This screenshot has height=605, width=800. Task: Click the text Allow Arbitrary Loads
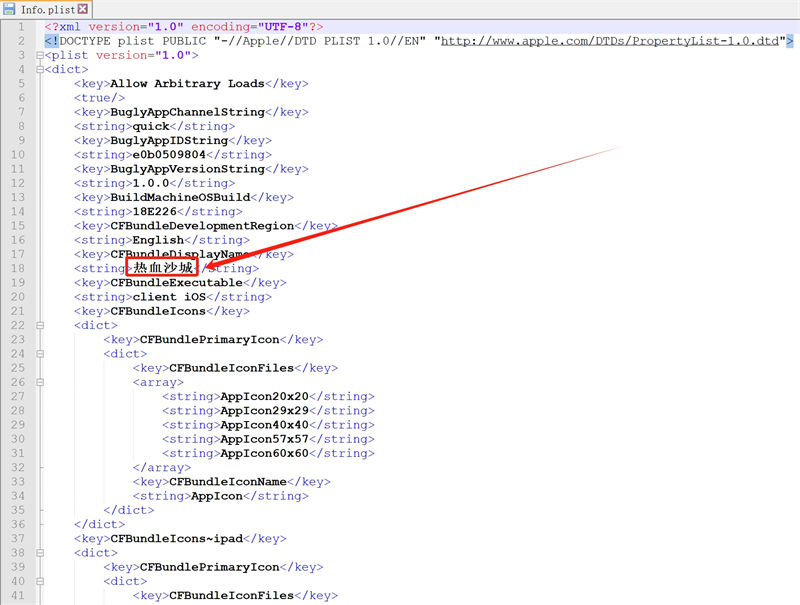pyautogui.click(x=187, y=84)
